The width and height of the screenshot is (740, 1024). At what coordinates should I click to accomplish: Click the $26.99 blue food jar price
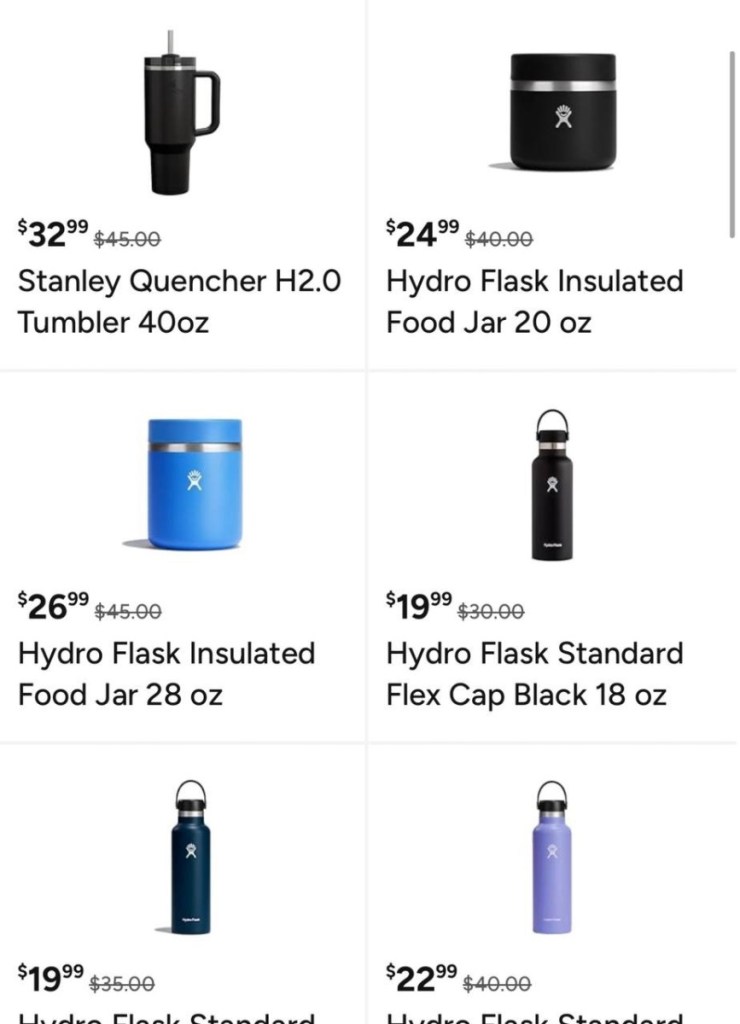coord(52,606)
